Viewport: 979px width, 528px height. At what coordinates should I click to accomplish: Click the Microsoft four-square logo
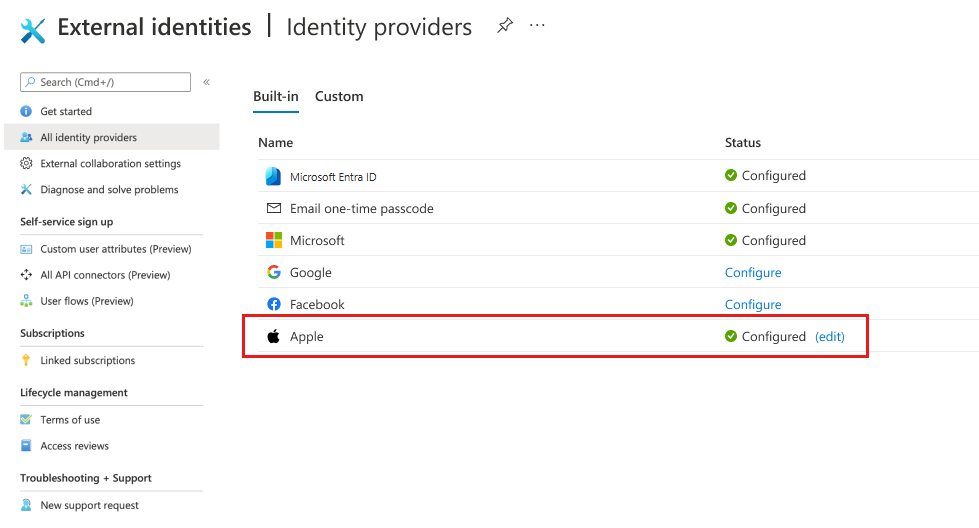273,240
